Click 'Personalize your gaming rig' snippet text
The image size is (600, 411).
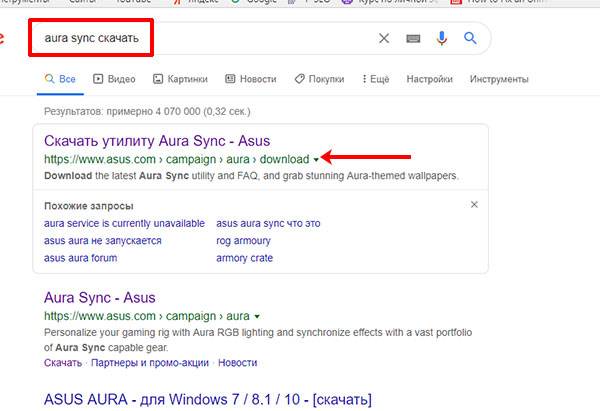[258, 340]
